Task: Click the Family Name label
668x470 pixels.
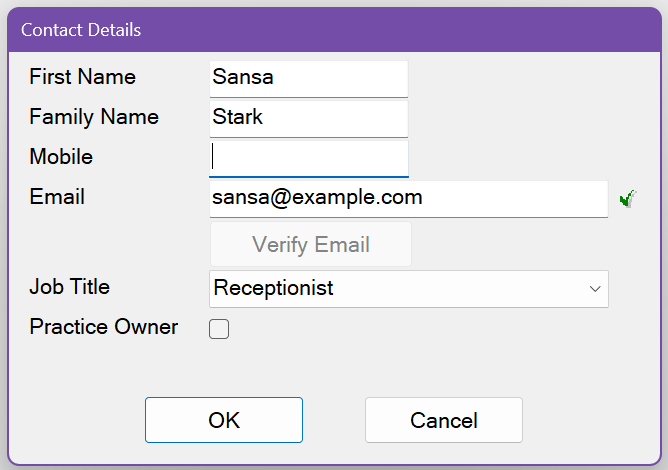Action: [x=94, y=117]
